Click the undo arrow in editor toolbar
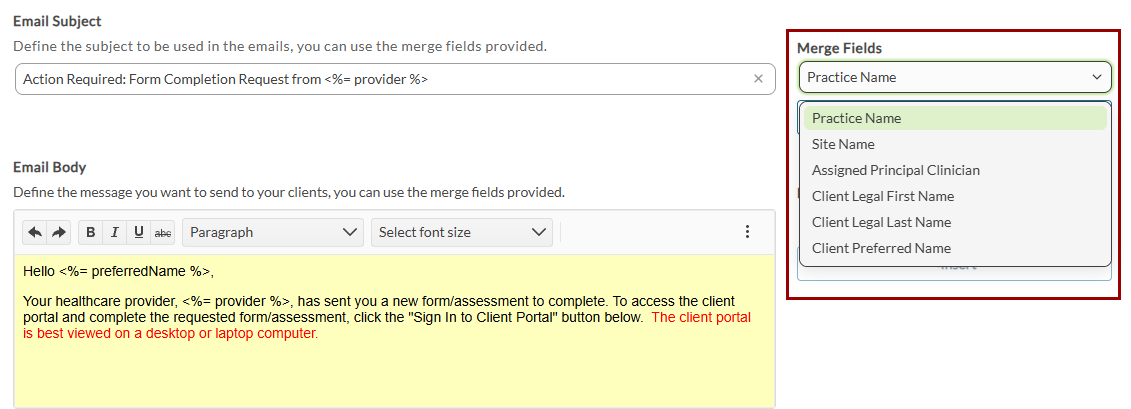 tap(35, 232)
